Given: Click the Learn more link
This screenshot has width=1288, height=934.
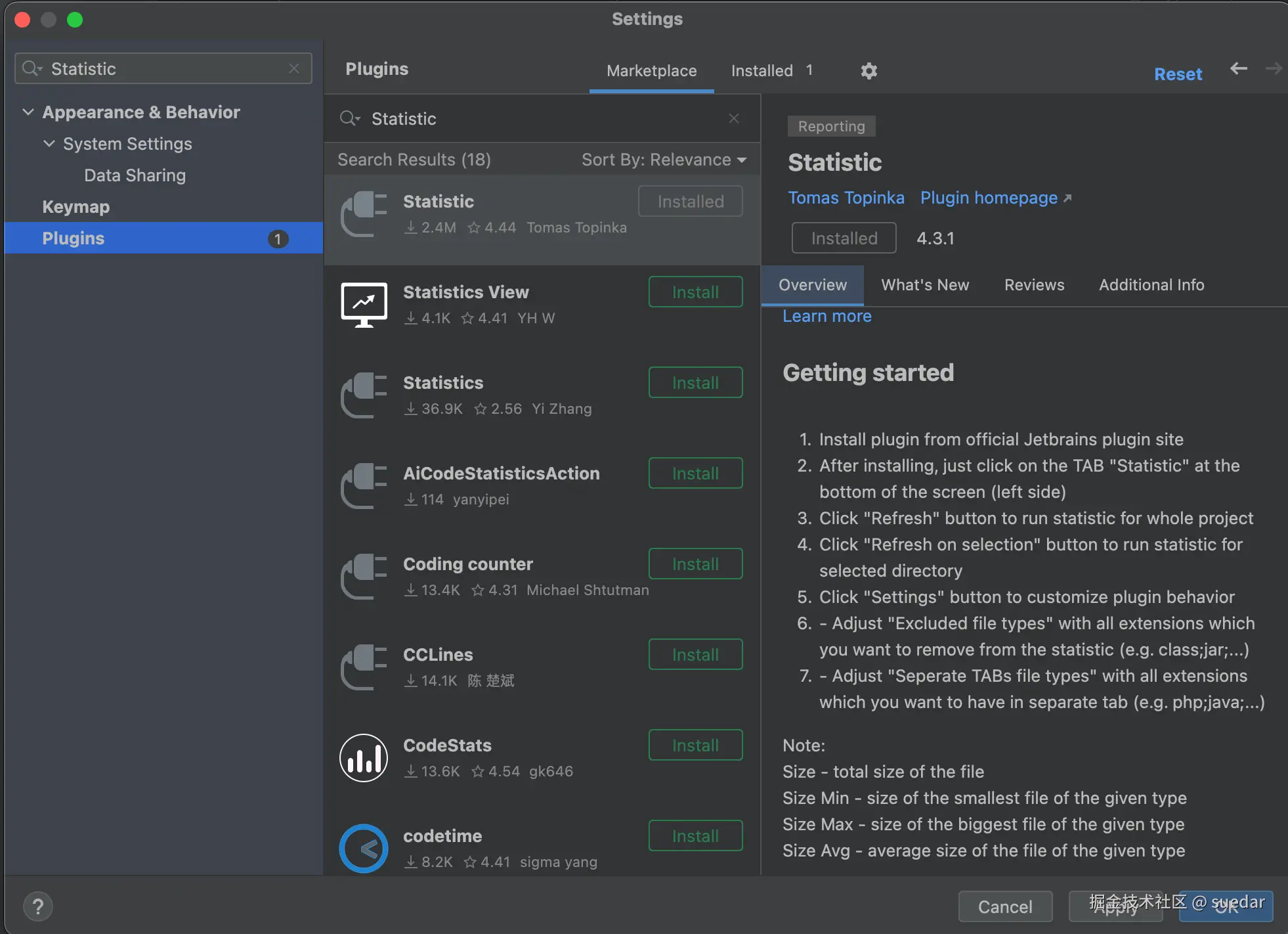Looking at the screenshot, I should click(x=826, y=317).
